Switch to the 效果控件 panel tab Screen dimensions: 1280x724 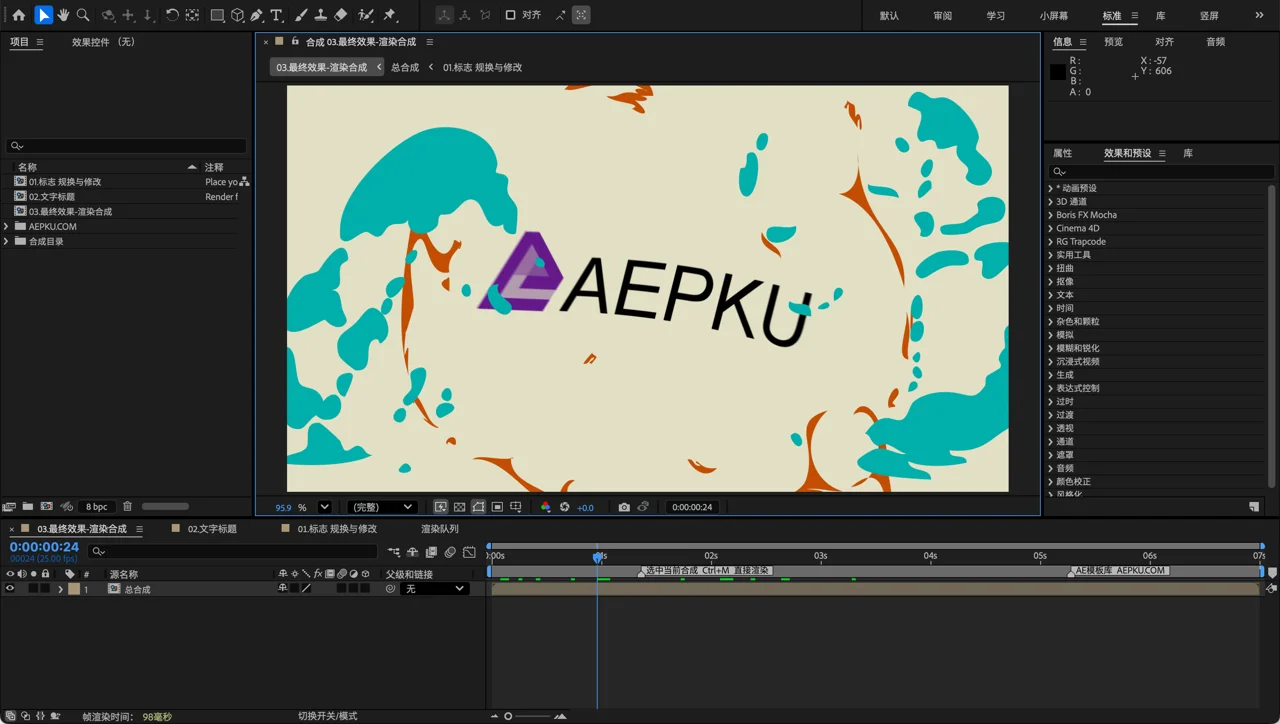pos(103,42)
